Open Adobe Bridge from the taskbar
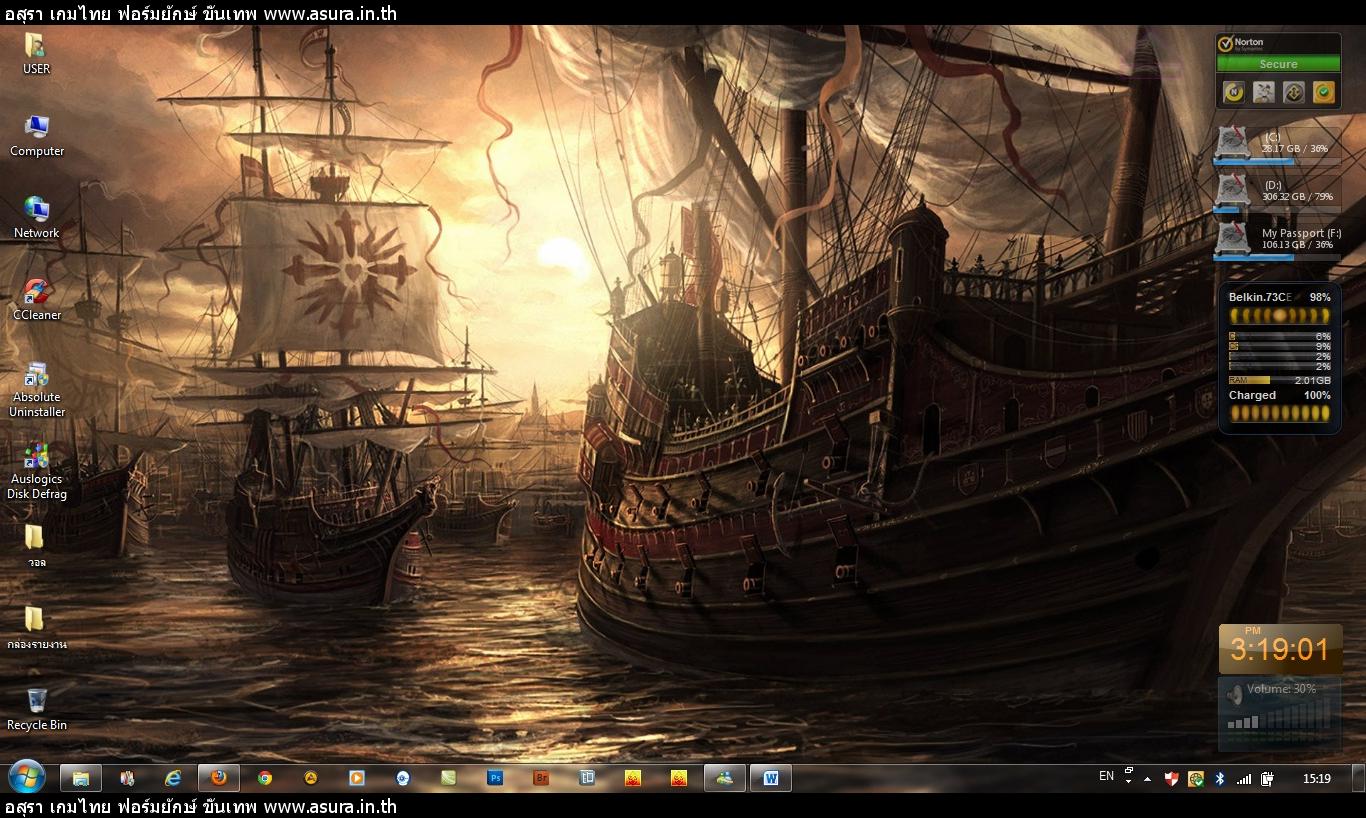The height and width of the screenshot is (818, 1366). tap(541, 777)
